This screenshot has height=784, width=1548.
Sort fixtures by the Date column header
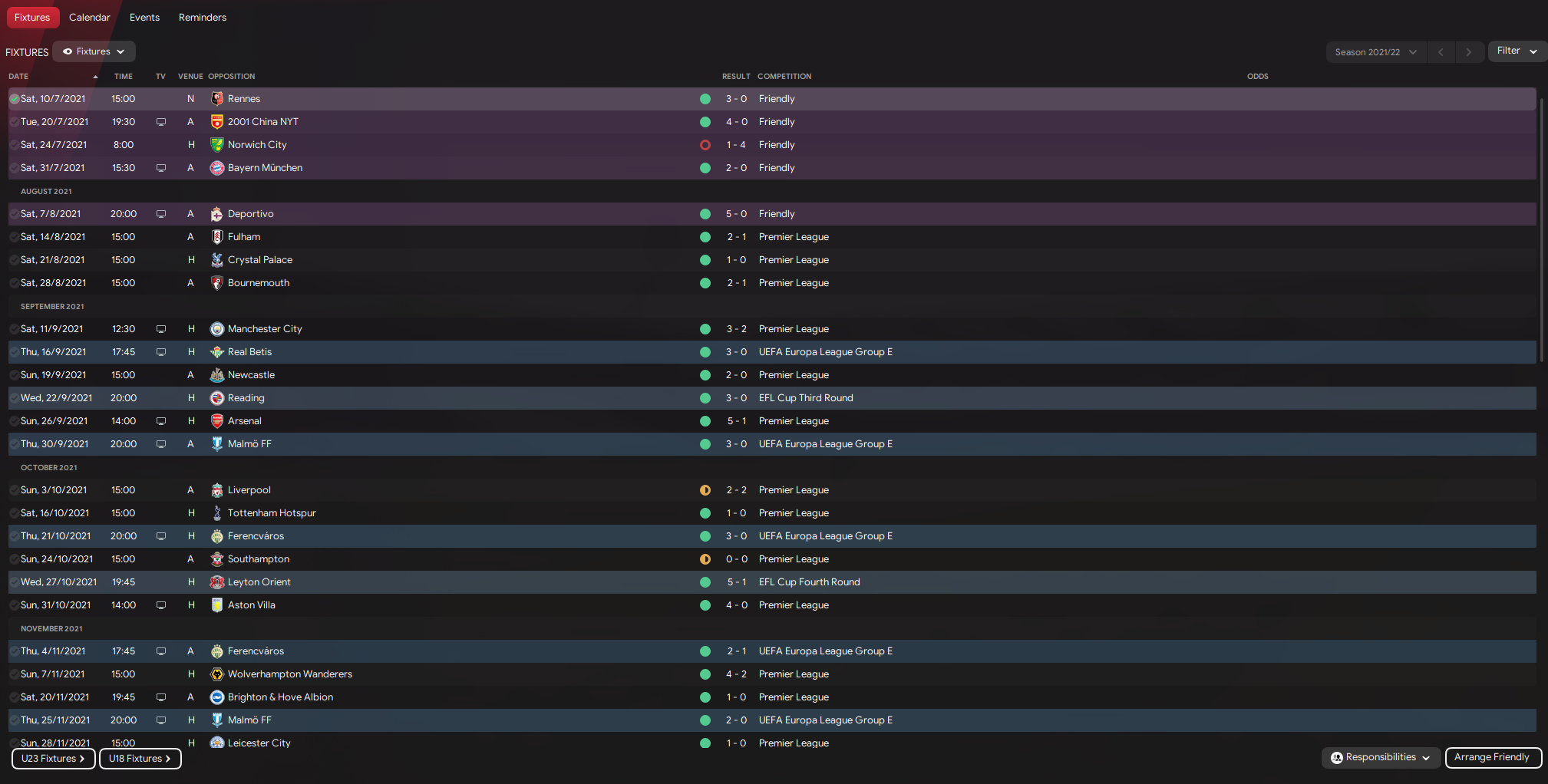coord(18,76)
